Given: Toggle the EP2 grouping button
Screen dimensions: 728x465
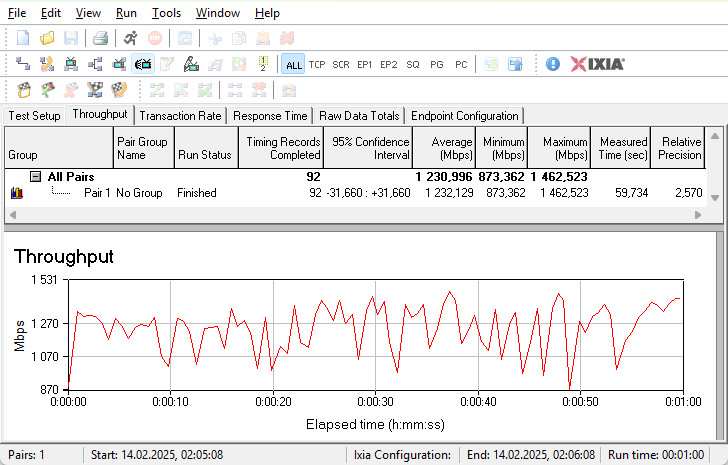Looking at the screenshot, I should [x=389, y=65].
